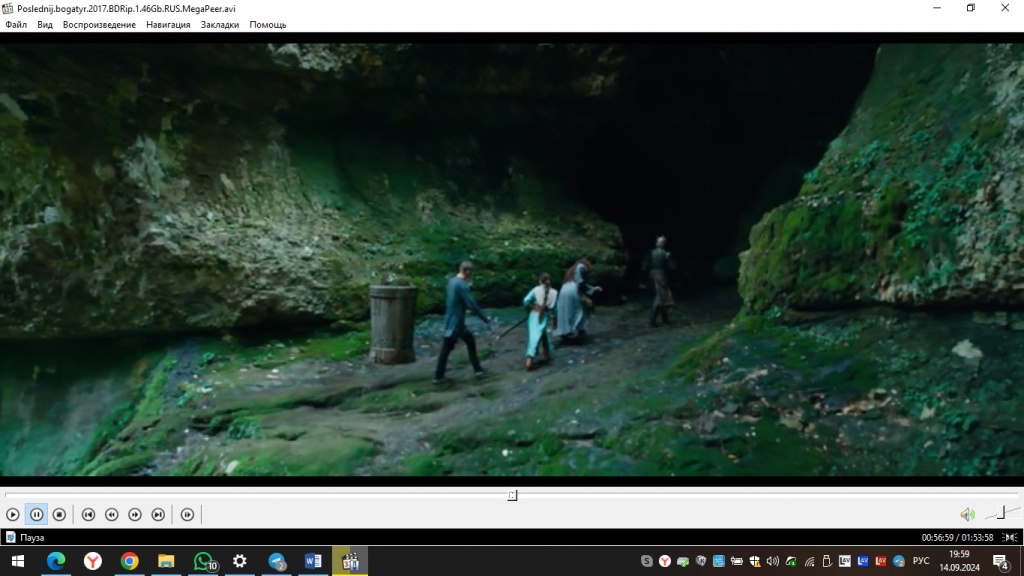Click the 00:56:59 / 01:53:58 time display
Image resolution: width=1024 pixels, height=576 pixels.
point(957,537)
